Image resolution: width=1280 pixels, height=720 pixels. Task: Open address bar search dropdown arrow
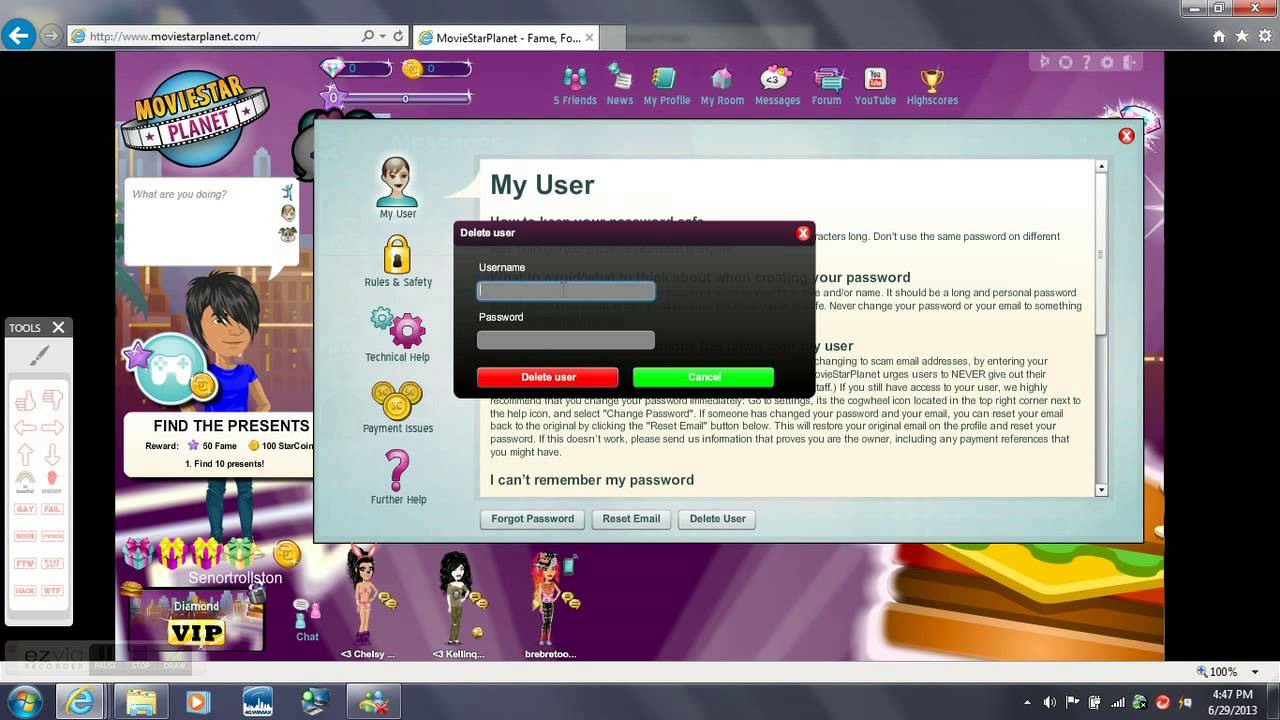click(x=382, y=36)
